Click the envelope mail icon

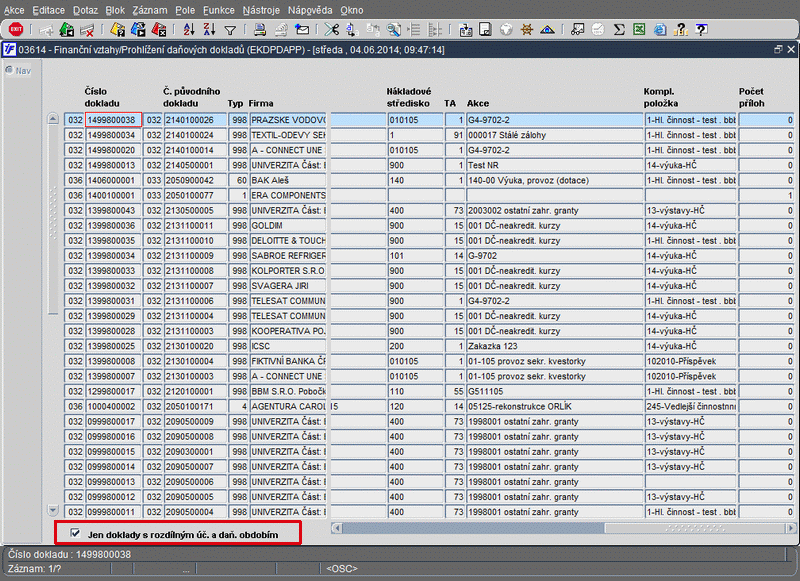click(x=302, y=30)
